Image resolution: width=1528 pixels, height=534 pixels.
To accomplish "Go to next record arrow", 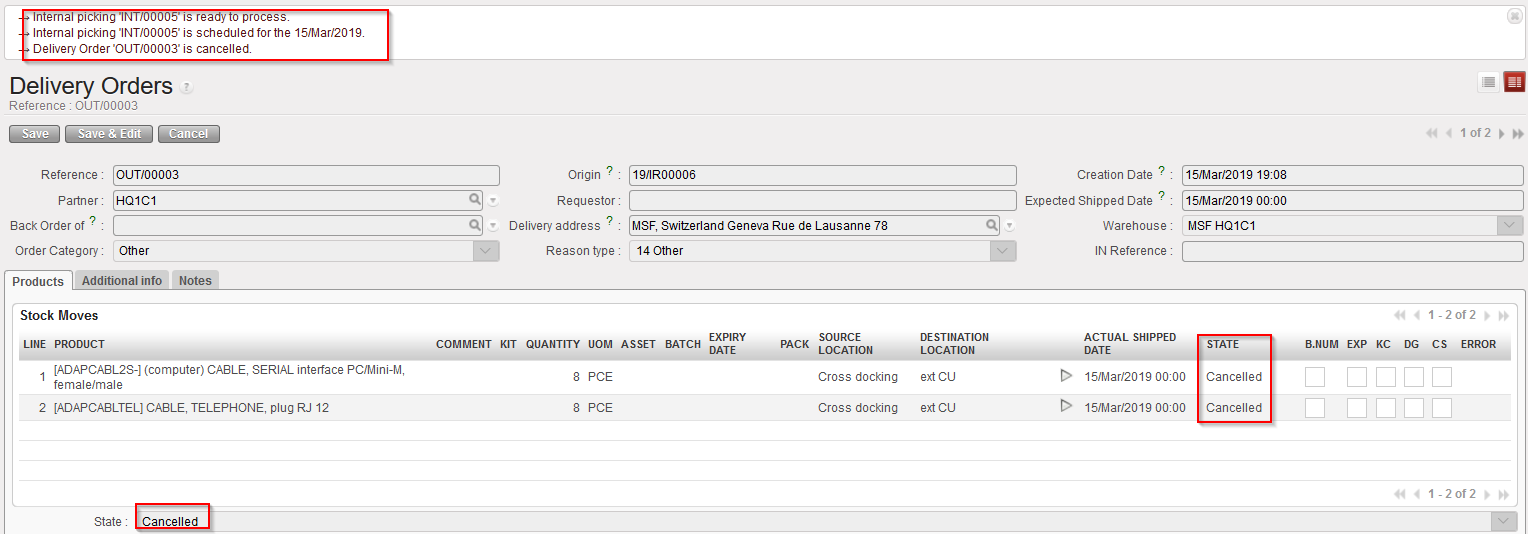I will tap(1503, 134).
